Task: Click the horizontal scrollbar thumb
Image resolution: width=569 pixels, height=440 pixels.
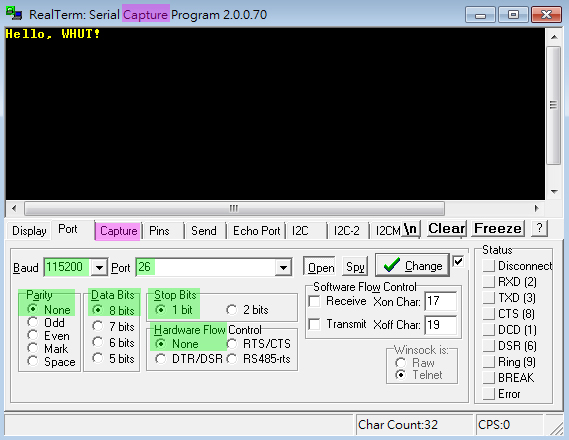Action: pos(234,208)
